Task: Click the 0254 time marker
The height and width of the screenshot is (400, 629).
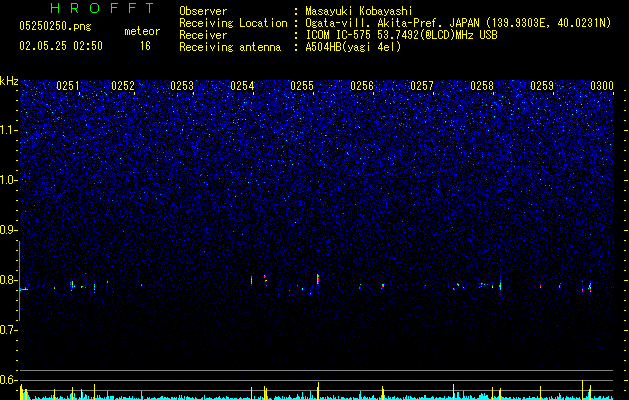Action: click(242, 86)
